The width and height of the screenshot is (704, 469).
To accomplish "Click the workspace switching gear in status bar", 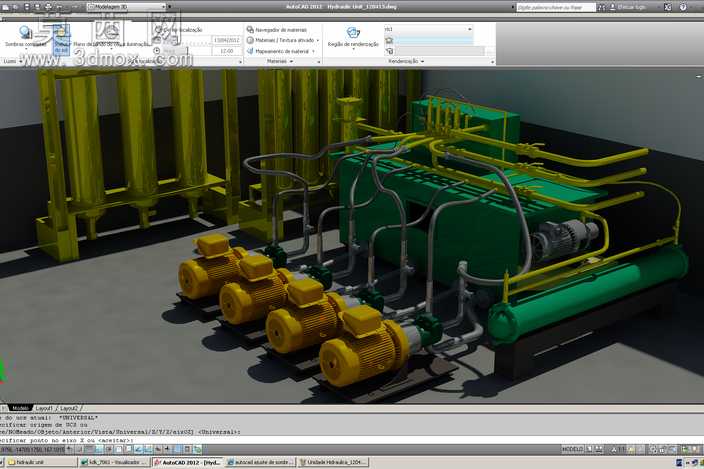I will (x=653, y=449).
